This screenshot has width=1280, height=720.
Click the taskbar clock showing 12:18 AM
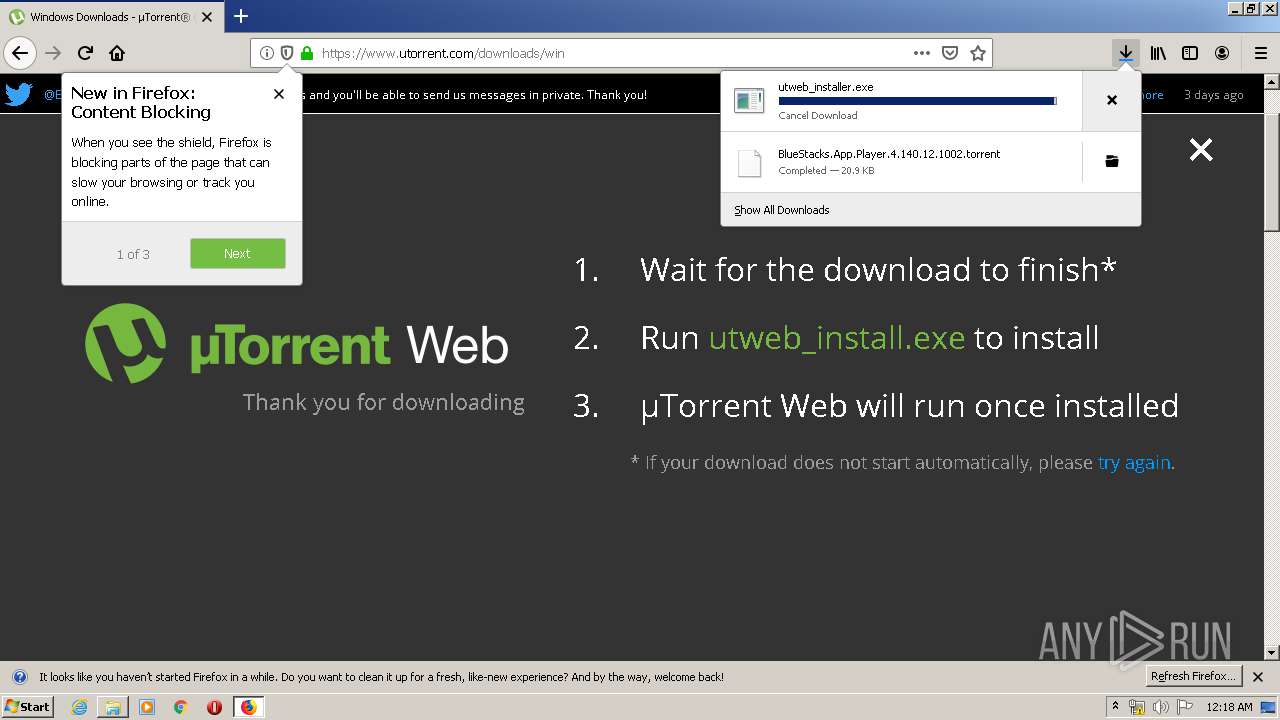[1229, 707]
